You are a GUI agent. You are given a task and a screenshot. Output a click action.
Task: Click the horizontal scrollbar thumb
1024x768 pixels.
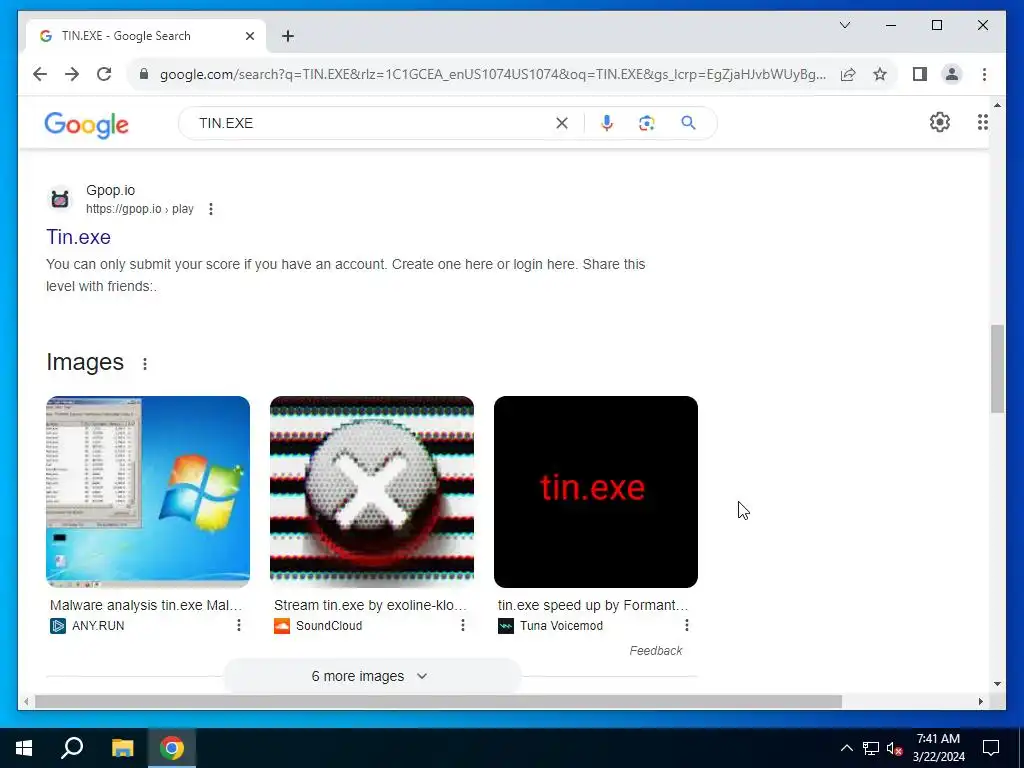(x=438, y=701)
